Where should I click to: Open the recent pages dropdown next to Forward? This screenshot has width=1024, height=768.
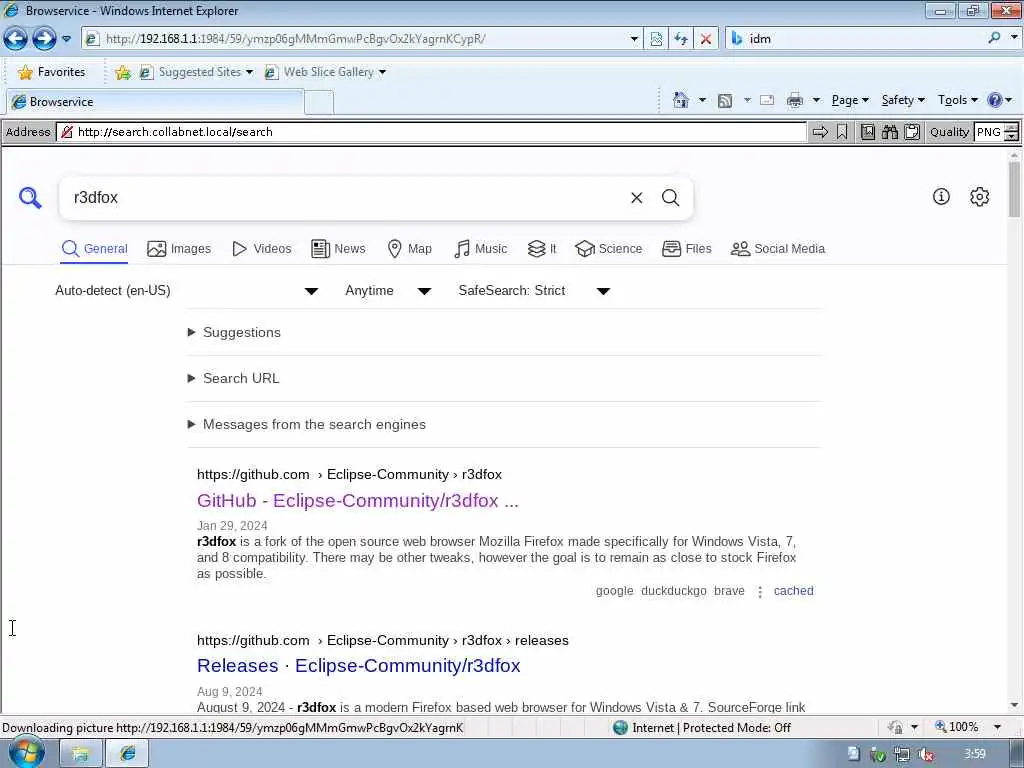67,39
